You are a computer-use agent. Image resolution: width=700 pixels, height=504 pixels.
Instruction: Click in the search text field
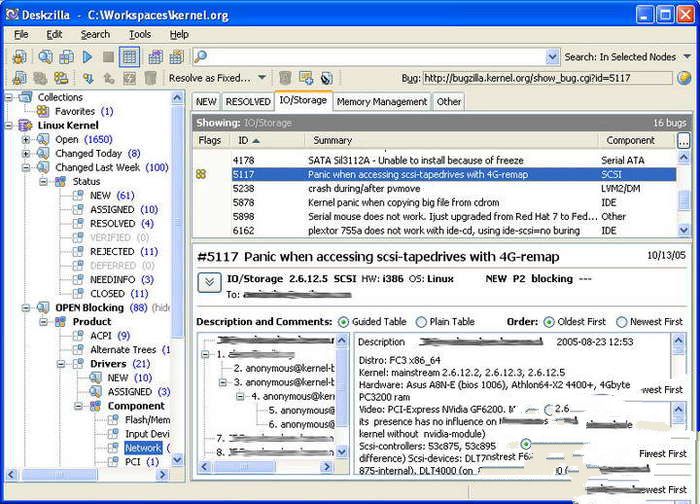(375, 57)
